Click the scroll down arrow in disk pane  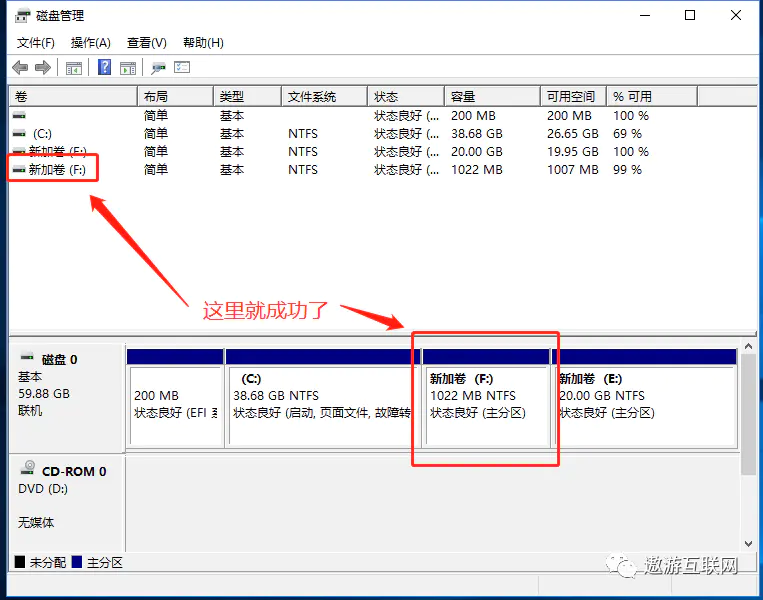coord(748,544)
